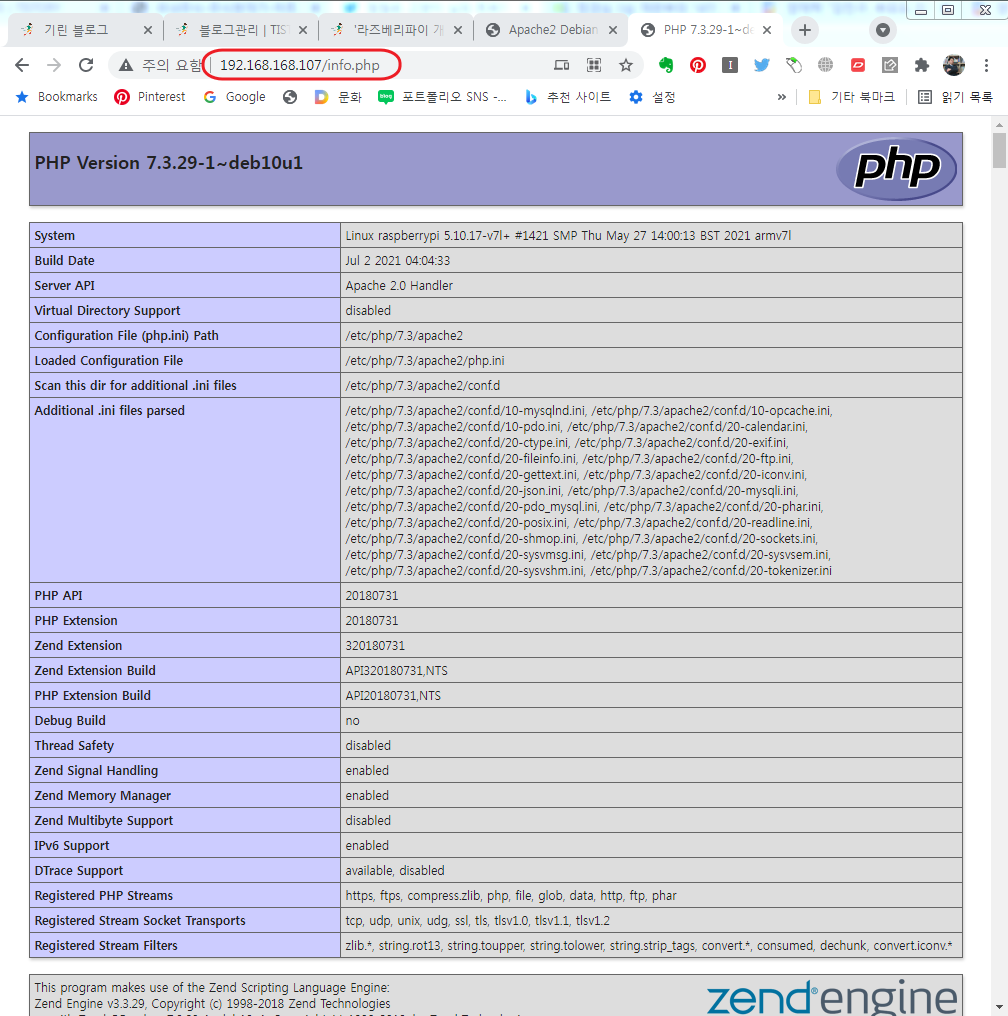Screen dimensions: 1008x1016
Task: Click the PHP logo in the header
Action: [897, 168]
